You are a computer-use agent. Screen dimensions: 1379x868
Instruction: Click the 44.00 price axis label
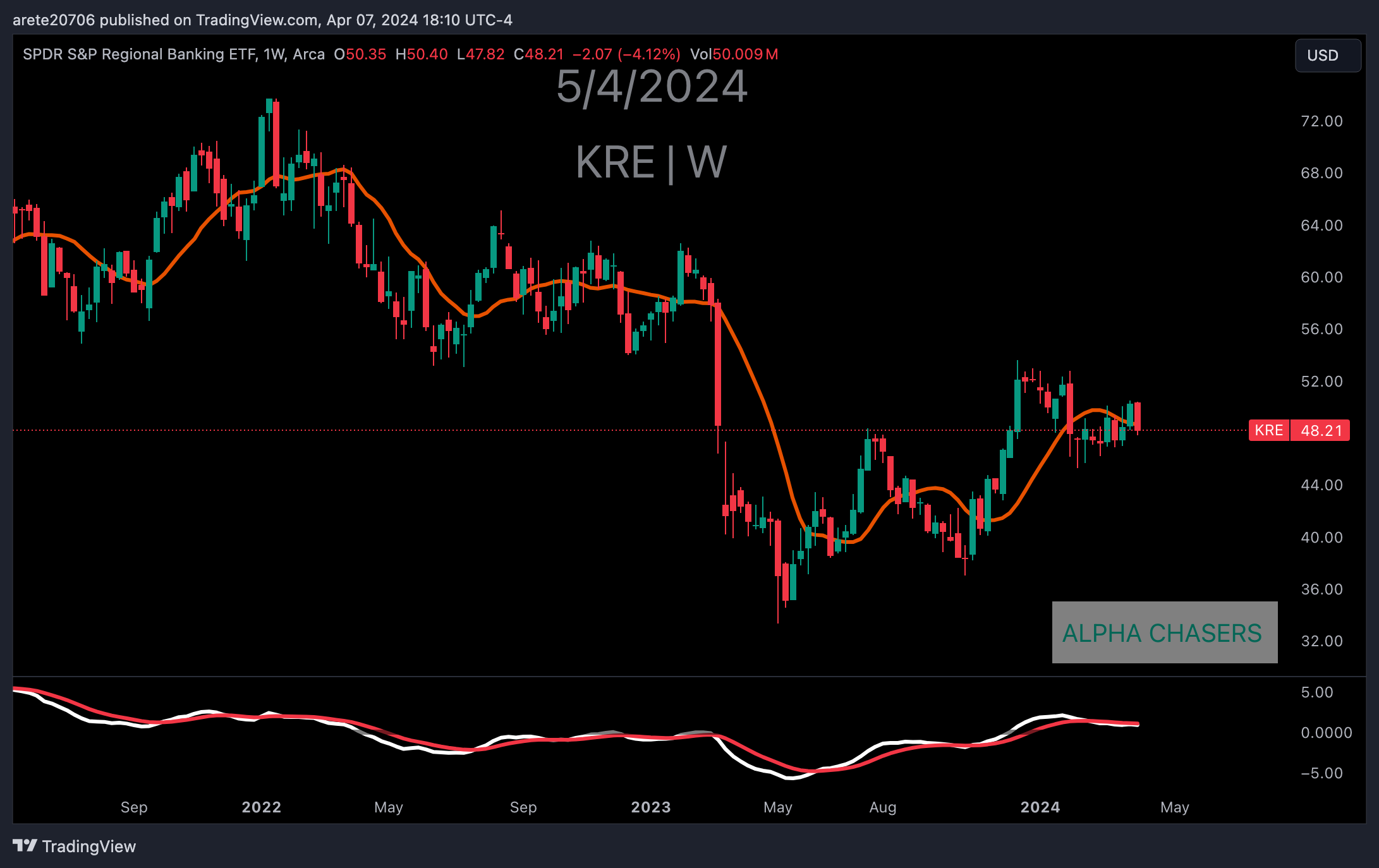coord(1321,485)
